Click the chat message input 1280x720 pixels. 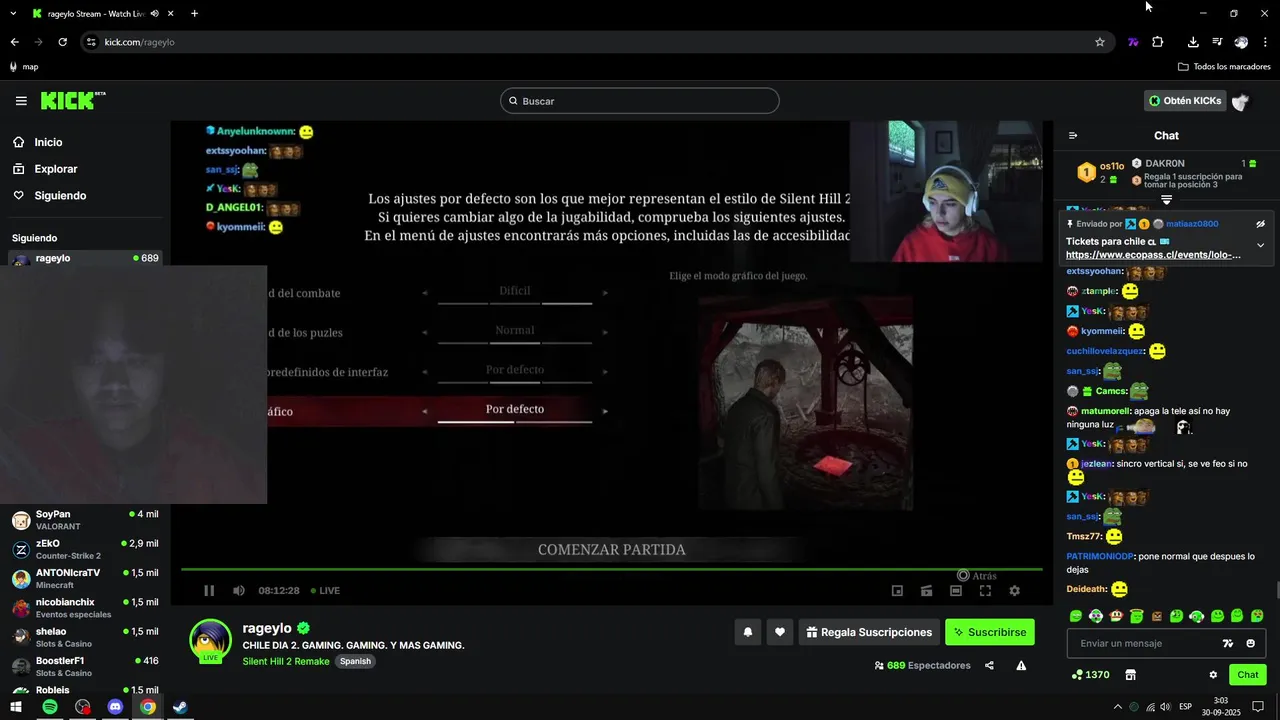[x=1140, y=644]
